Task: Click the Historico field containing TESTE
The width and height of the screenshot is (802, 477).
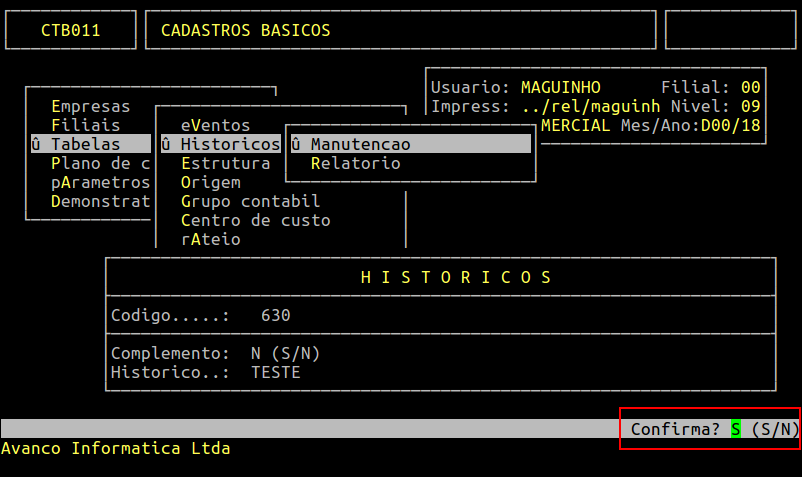Action: coord(275,372)
